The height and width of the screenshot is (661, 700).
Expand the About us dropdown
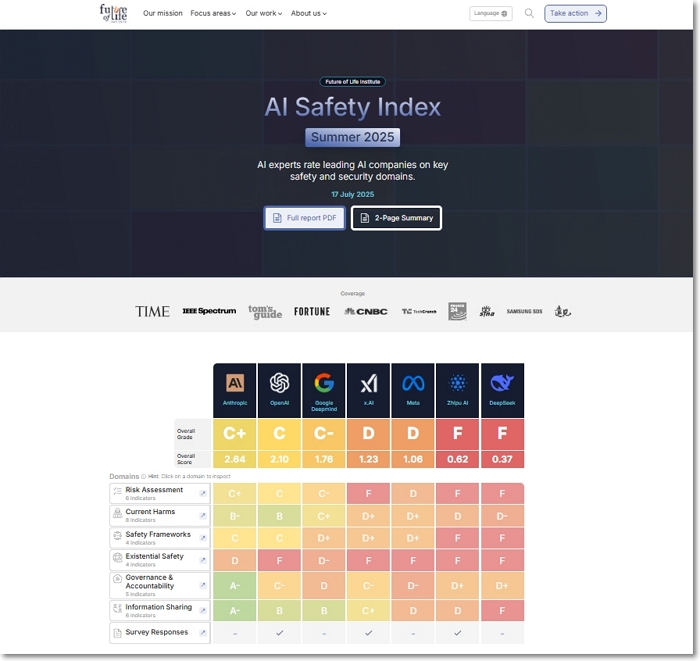coord(308,13)
